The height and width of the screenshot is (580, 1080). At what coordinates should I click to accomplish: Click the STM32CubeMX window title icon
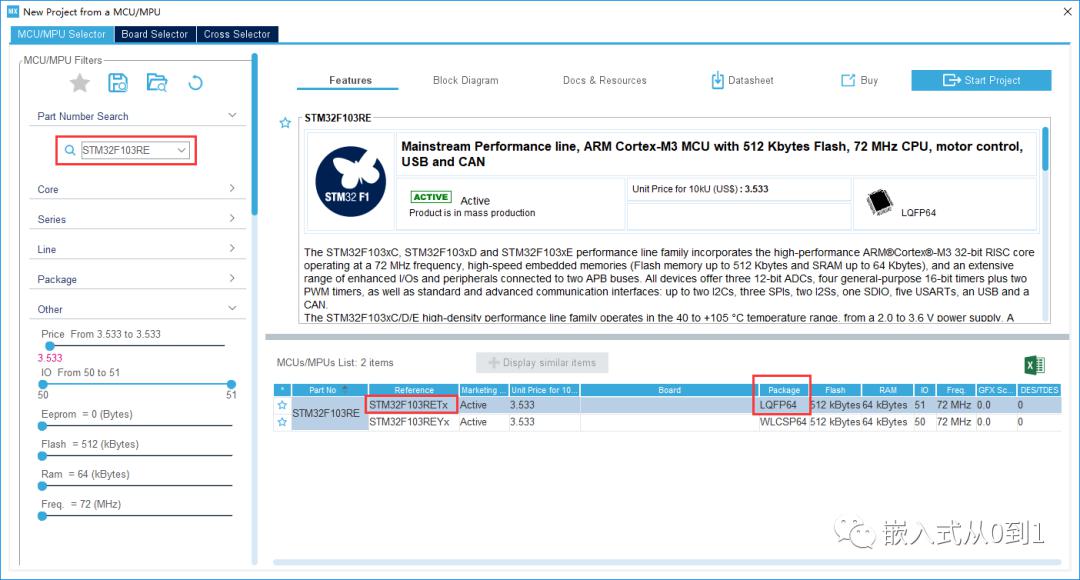(13, 12)
